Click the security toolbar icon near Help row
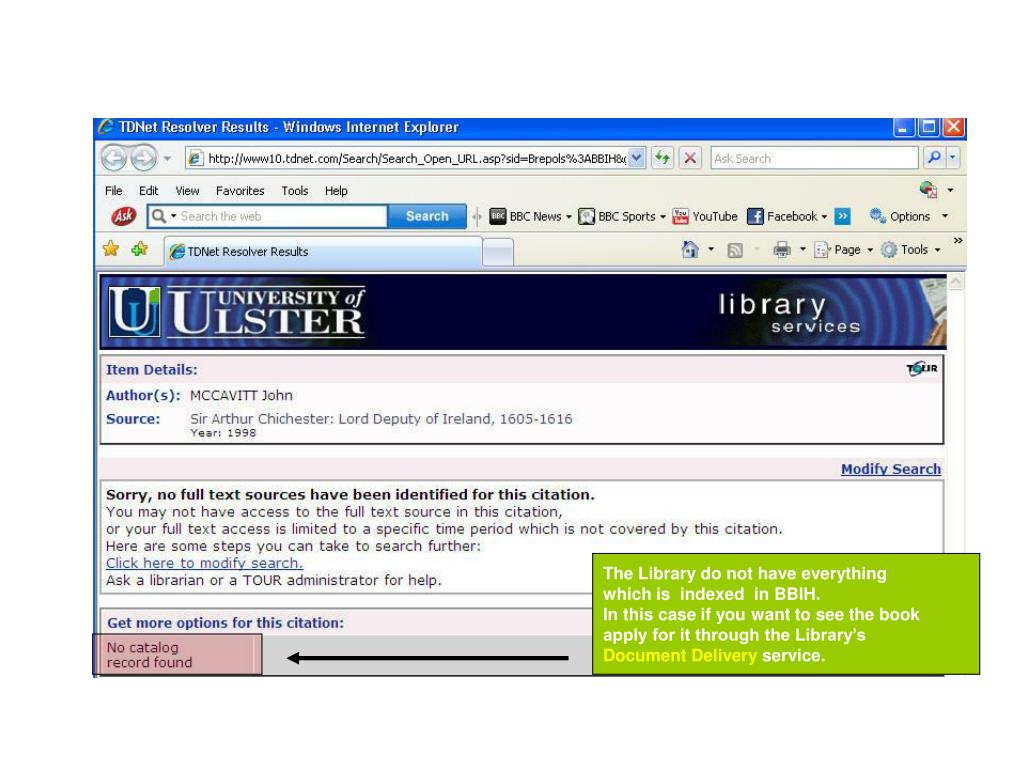This screenshot has height=768, width=1024. [x=929, y=190]
